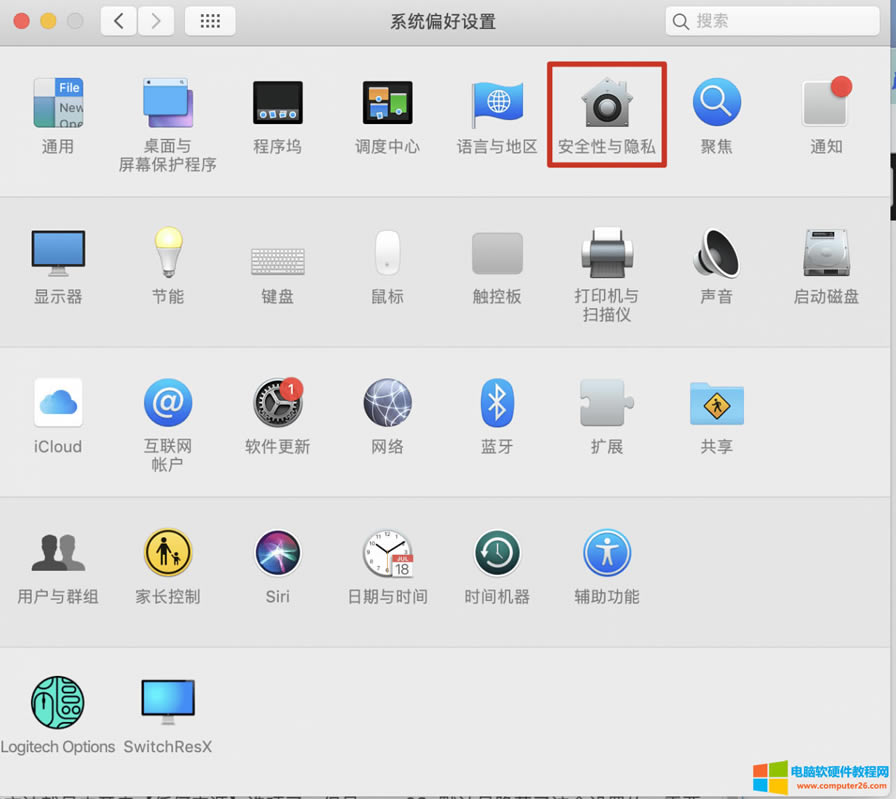
Task: Focus the 搜索 search field
Action: point(772,21)
